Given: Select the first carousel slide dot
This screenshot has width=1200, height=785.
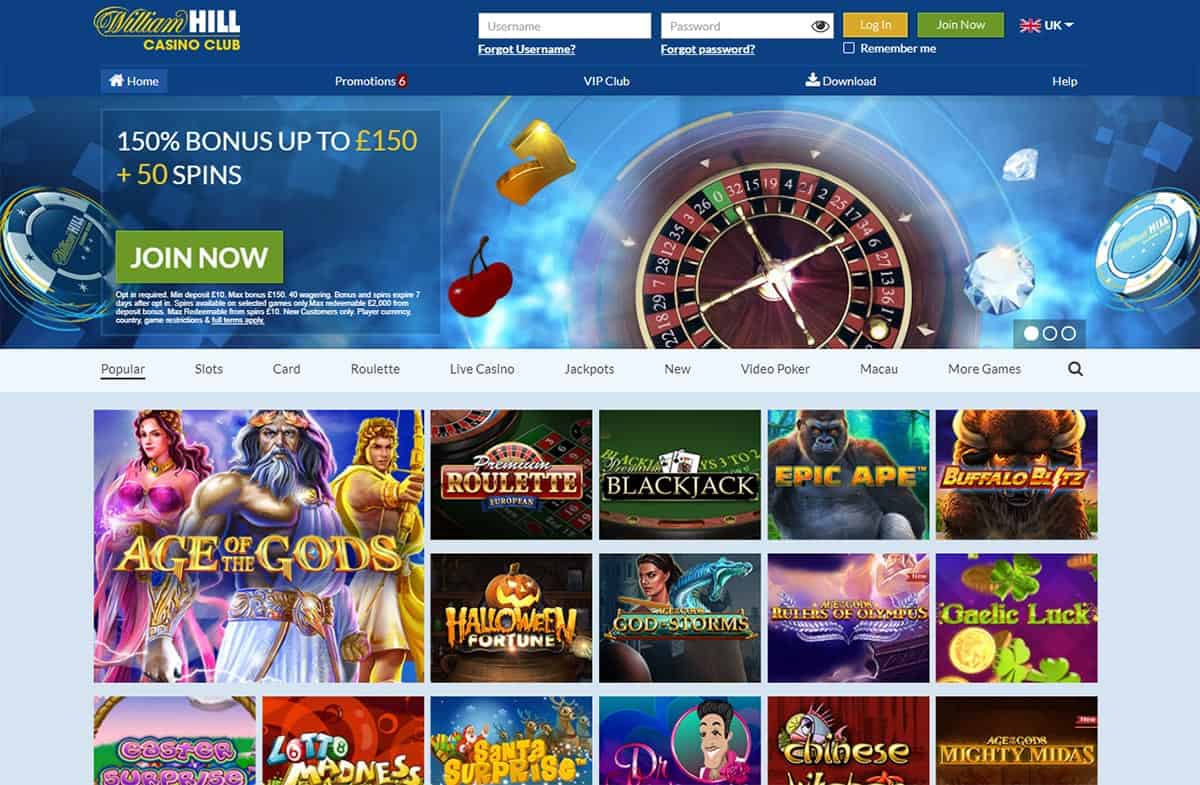Looking at the screenshot, I should 1031,333.
